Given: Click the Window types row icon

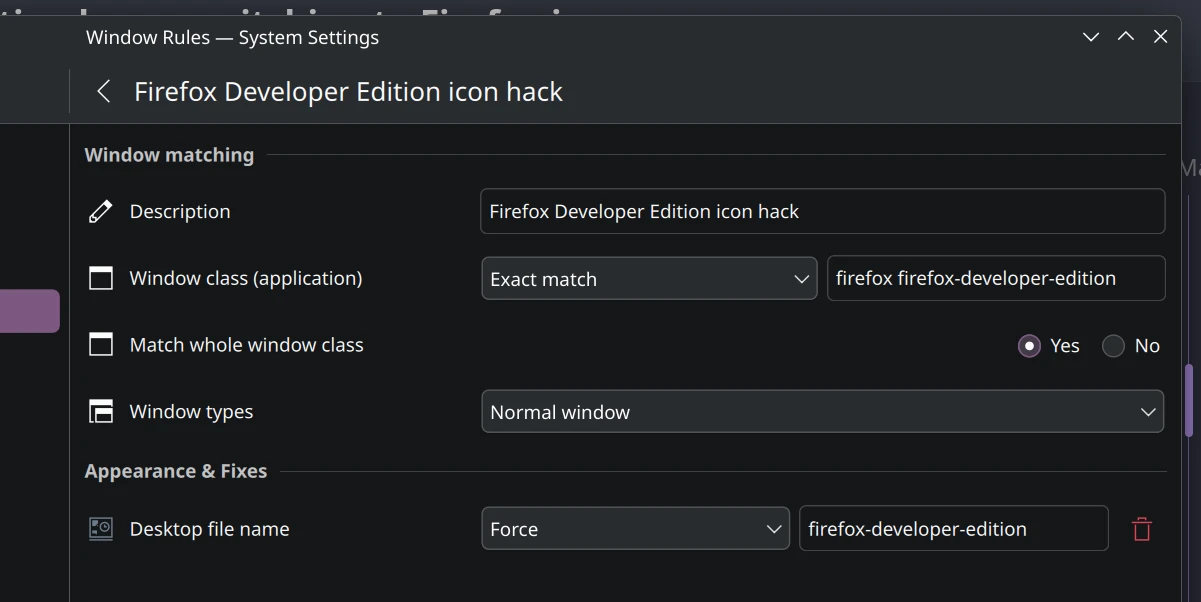Looking at the screenshot, I should point(101,412).
